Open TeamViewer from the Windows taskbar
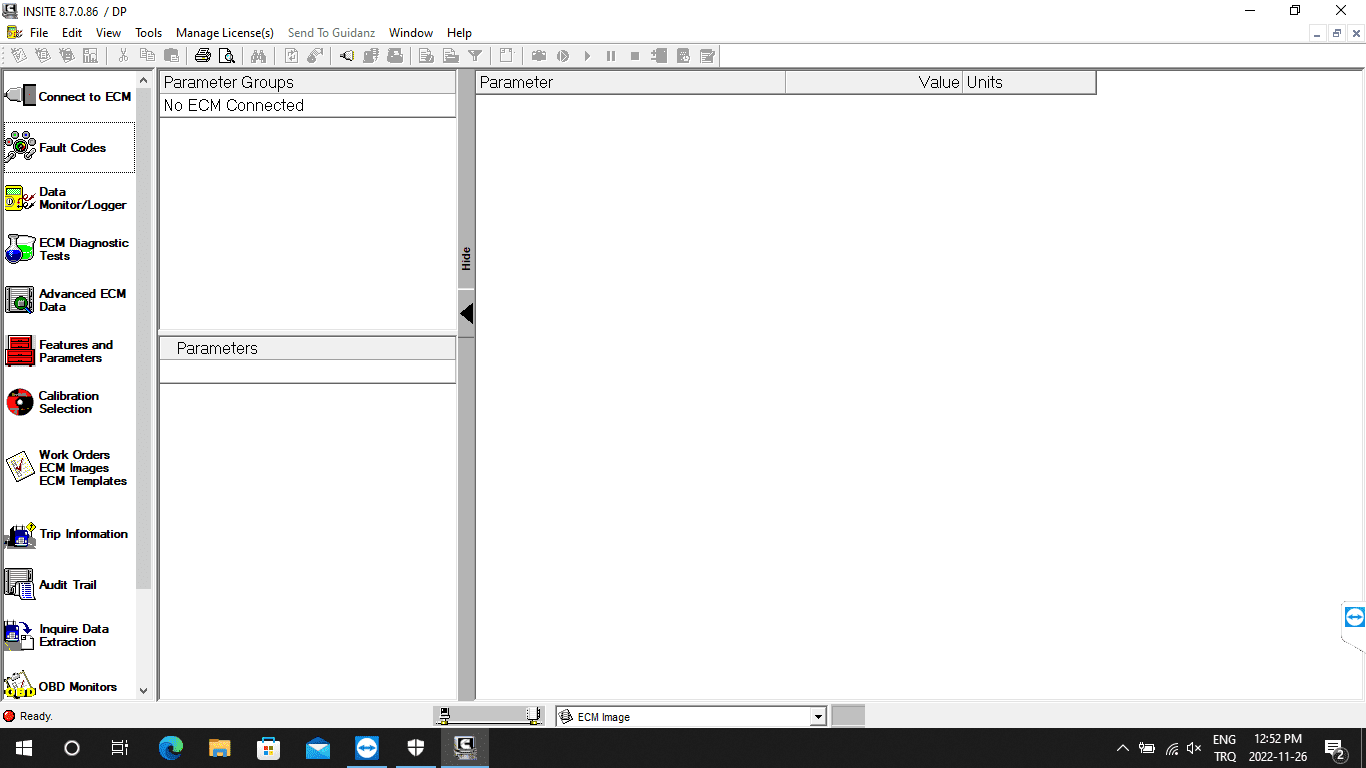This screenshot has width=1366, height=768. pos(367,748)
